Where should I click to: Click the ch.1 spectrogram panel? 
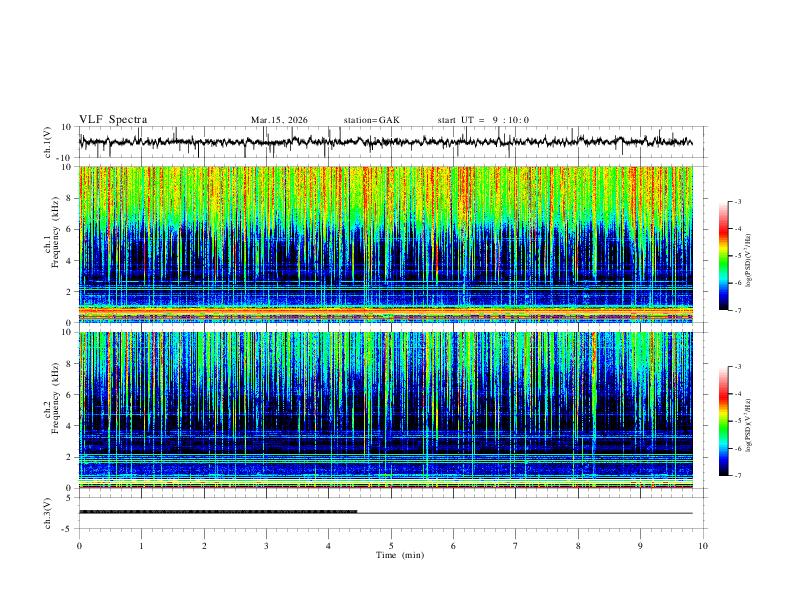[x=386, y=244]
